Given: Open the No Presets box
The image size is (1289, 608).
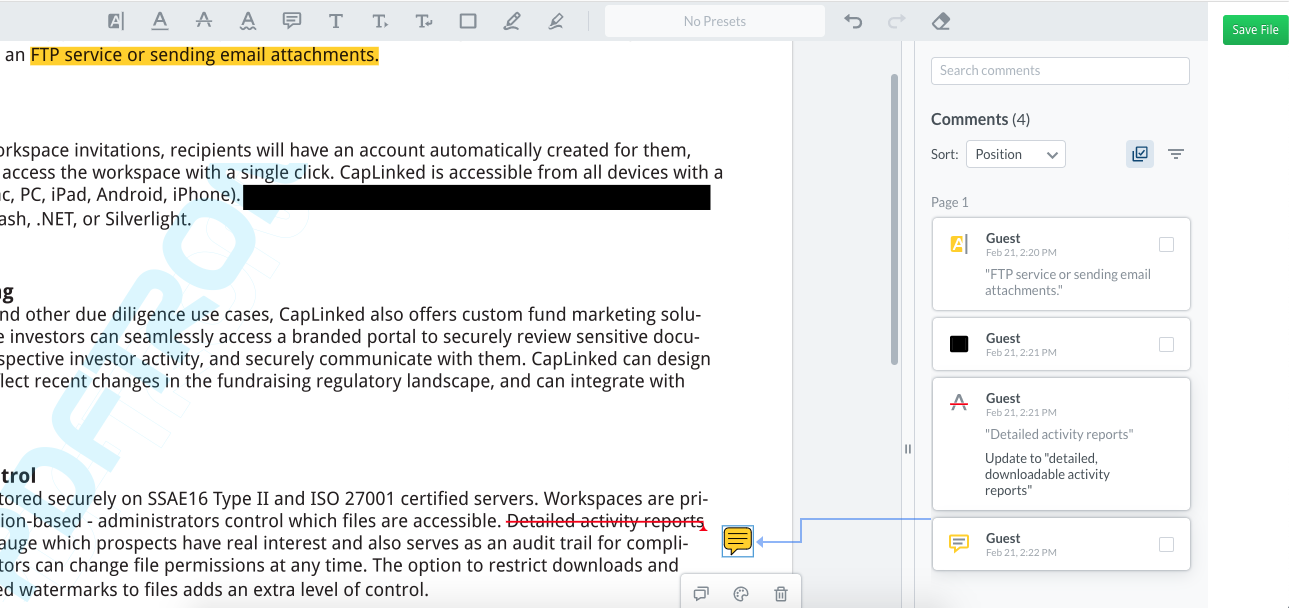Looking at the screenshot, I should [x=715, y=21].
